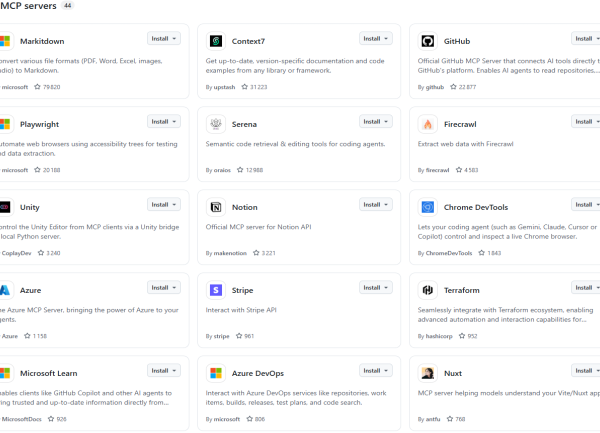Click the Firecrawl flame icon
Screen dimensions: 600x433
[428, 124]
